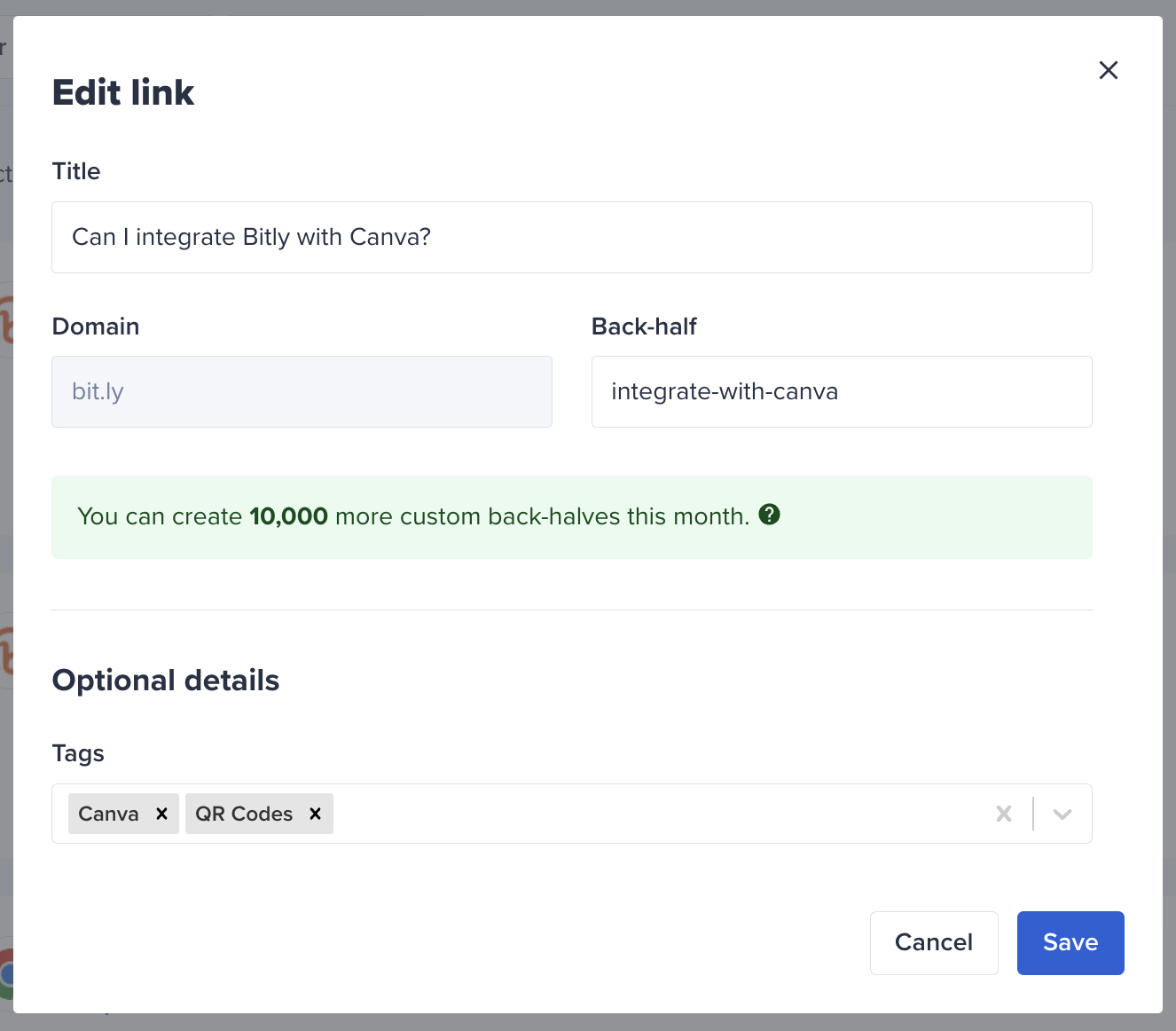Remove the Canva tag
This screenshot has height=1031, width=1176.
(x=161, y=814)
